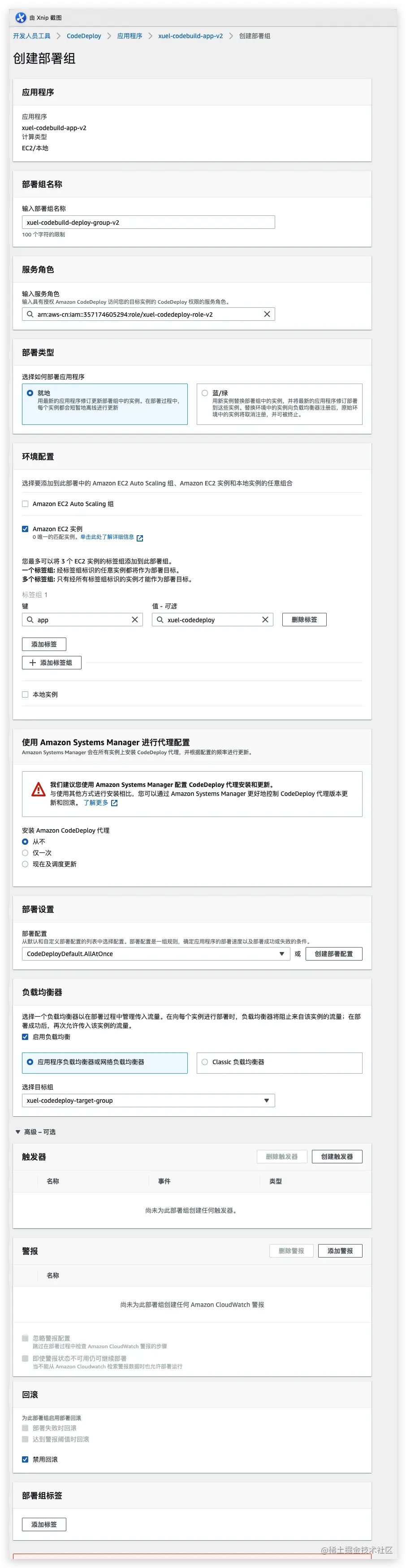The image size is (406, 1568).
Task: Focus the tag value input 'xuel-codedeploy'
Action: [212, 620]
